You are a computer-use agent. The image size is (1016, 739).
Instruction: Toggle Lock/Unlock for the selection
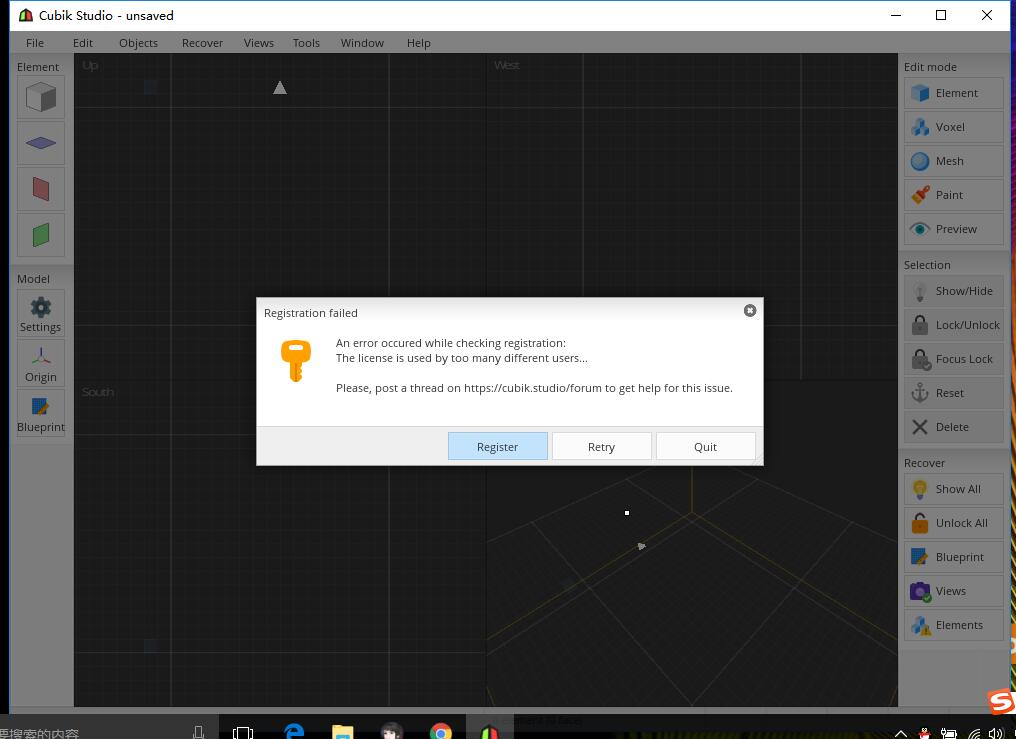(x=953, y=325)
